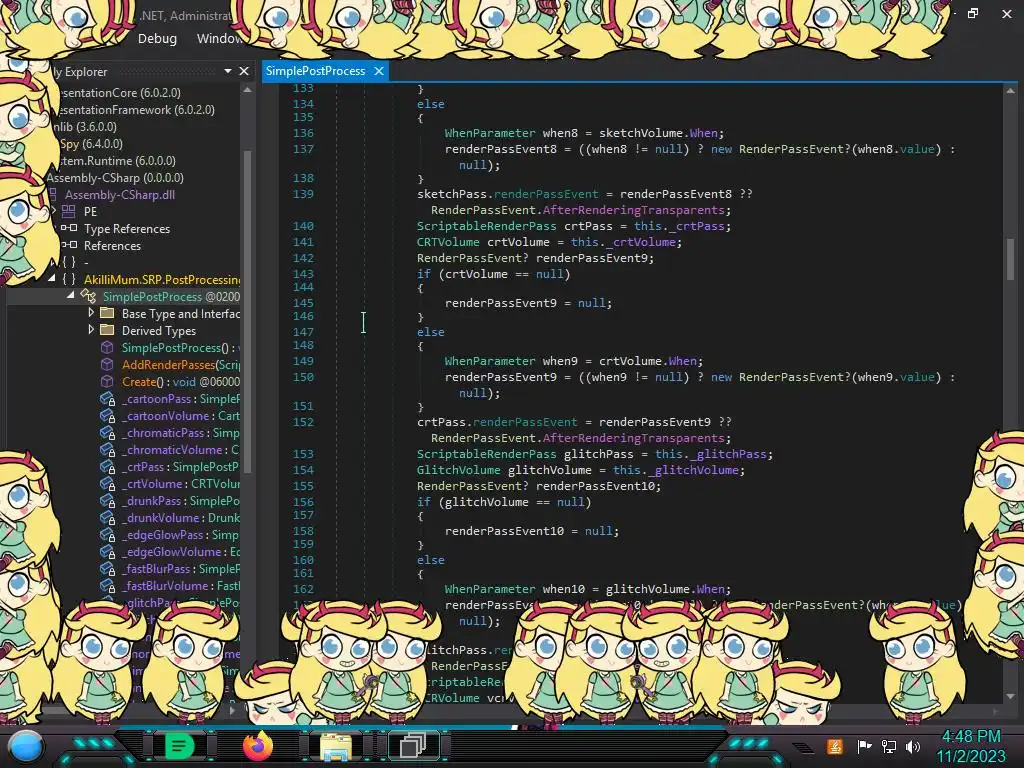Open the Window menu

pyautogui.click(x=219, y=39)
